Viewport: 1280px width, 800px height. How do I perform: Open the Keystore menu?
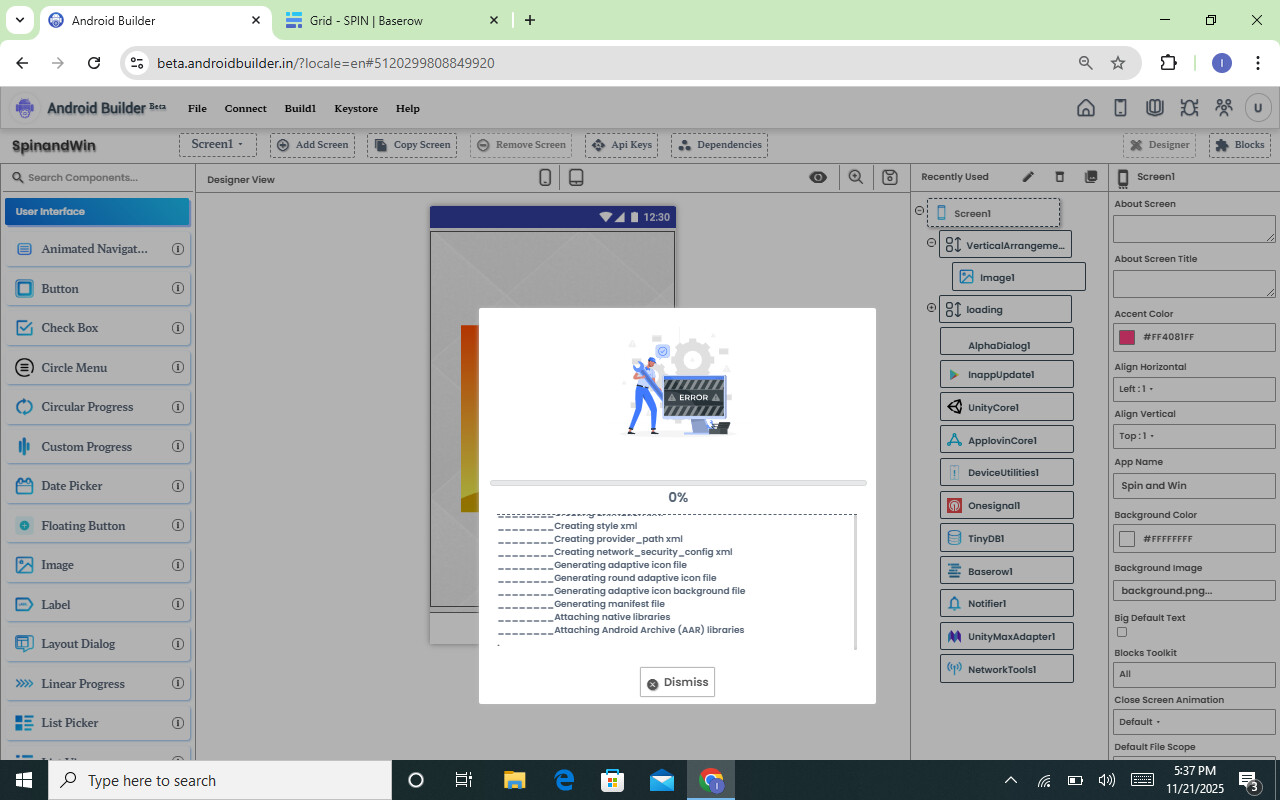tap(356, 108)
